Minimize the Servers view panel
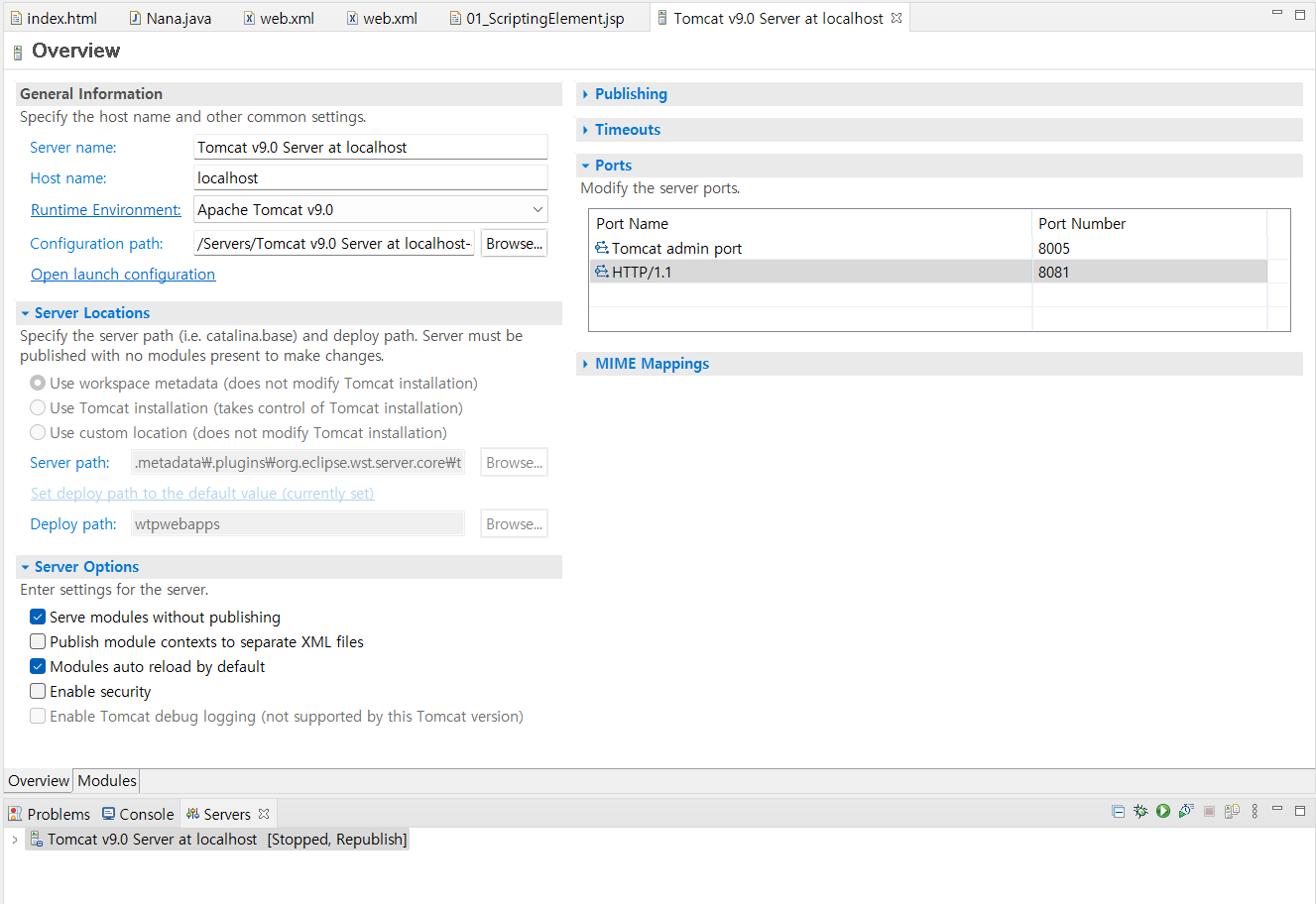Image resolution: width=1316 pixels, height=904 pixels. pyautogui.click(x=1277, y=809)
